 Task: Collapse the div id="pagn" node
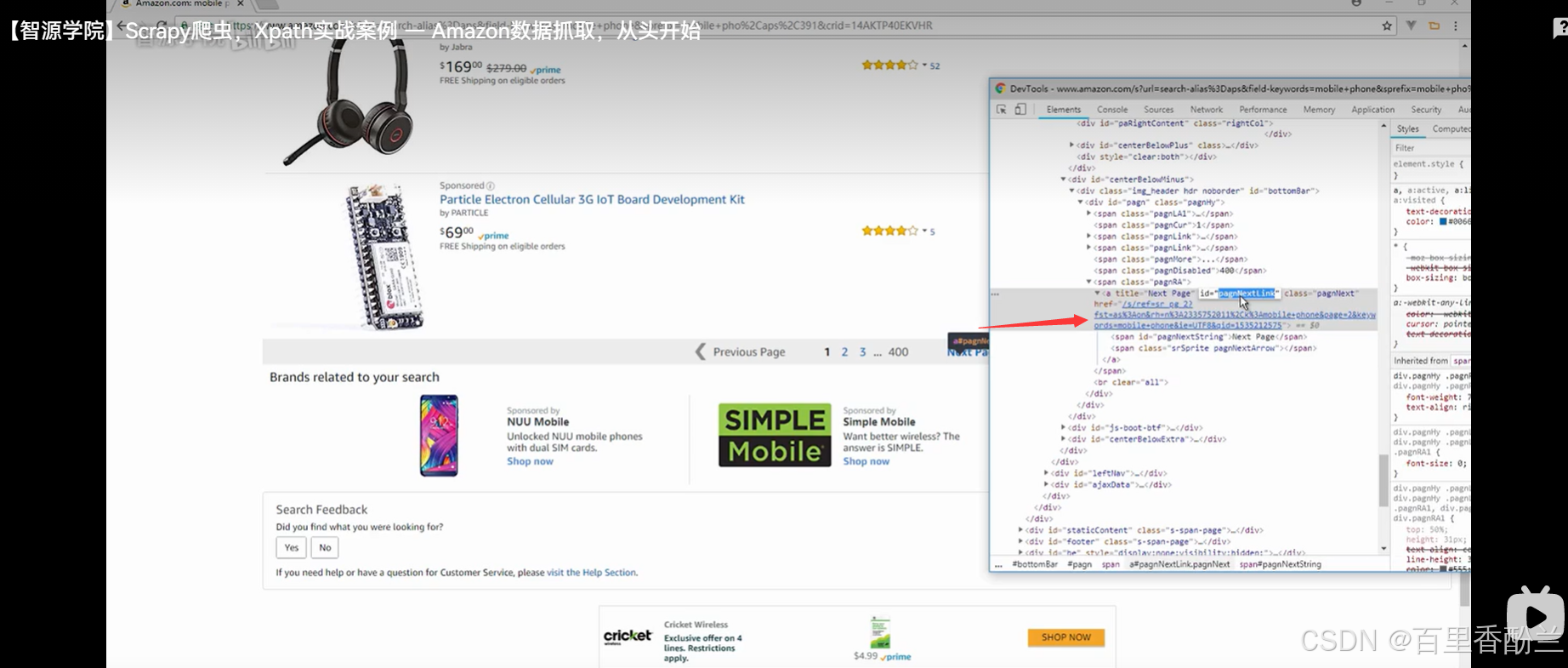pyautogui.click(x=1080, y=203)
